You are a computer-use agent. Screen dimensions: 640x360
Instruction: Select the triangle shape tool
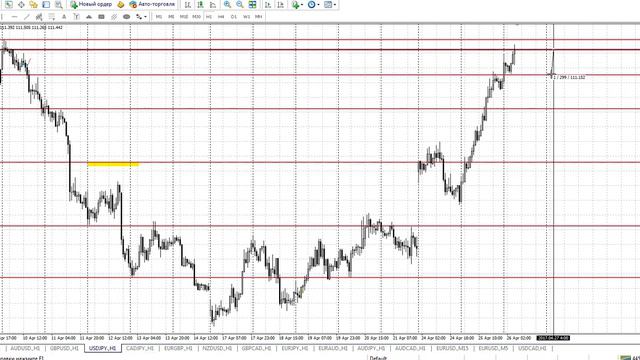(x=89, y=17)
